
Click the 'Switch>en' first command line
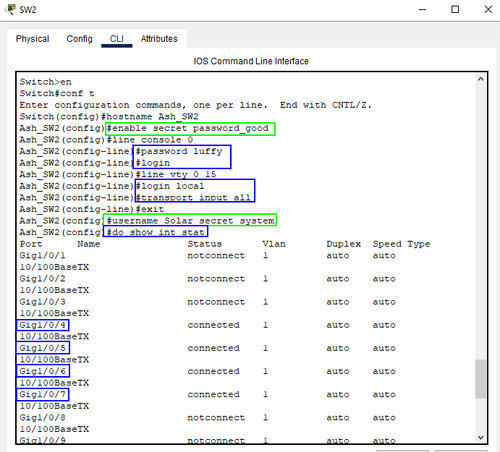45,82
